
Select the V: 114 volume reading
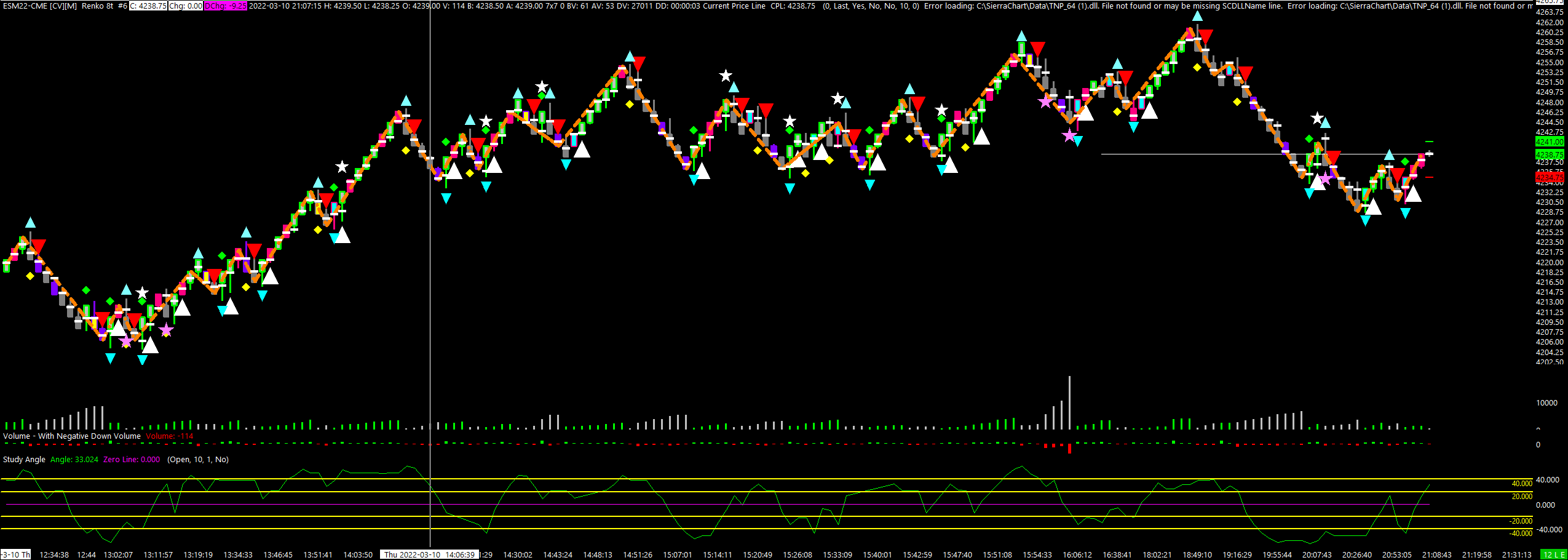click(454, 6)
